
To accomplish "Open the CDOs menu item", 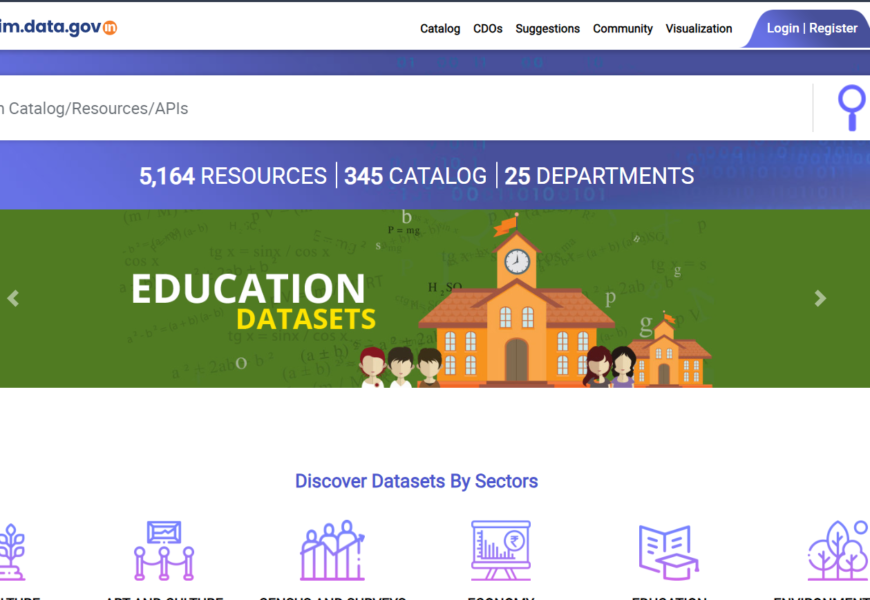I will pyautogui.click(x=488, y=29).
